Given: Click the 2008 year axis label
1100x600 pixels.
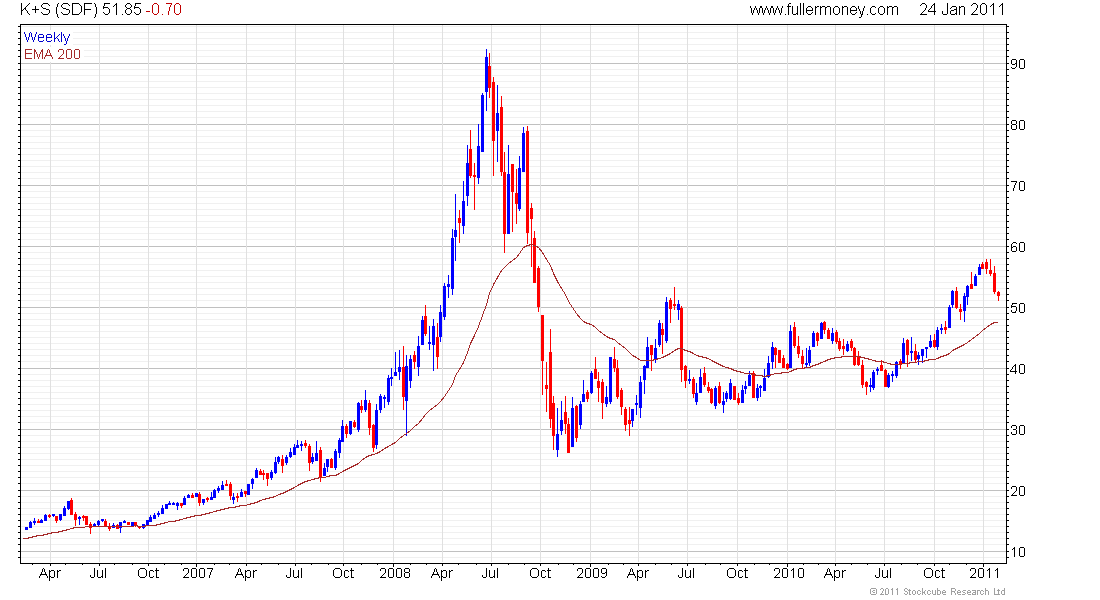Looking at the screenshot, I should pos(395,573).
